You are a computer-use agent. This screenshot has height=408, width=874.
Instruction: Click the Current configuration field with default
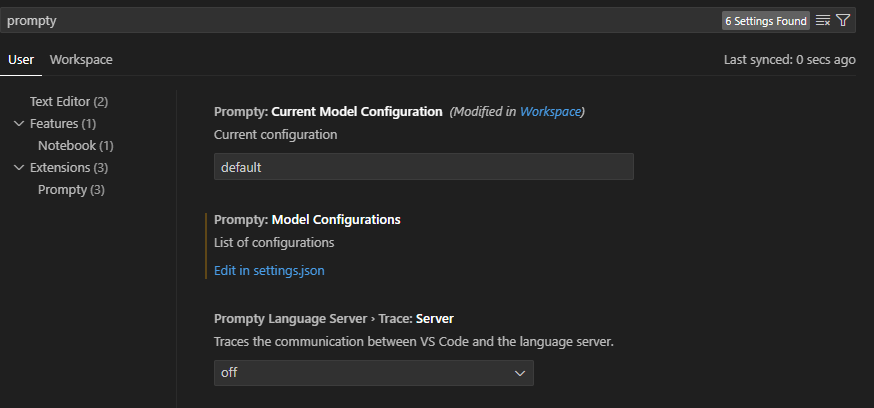(x=424, y=167)
